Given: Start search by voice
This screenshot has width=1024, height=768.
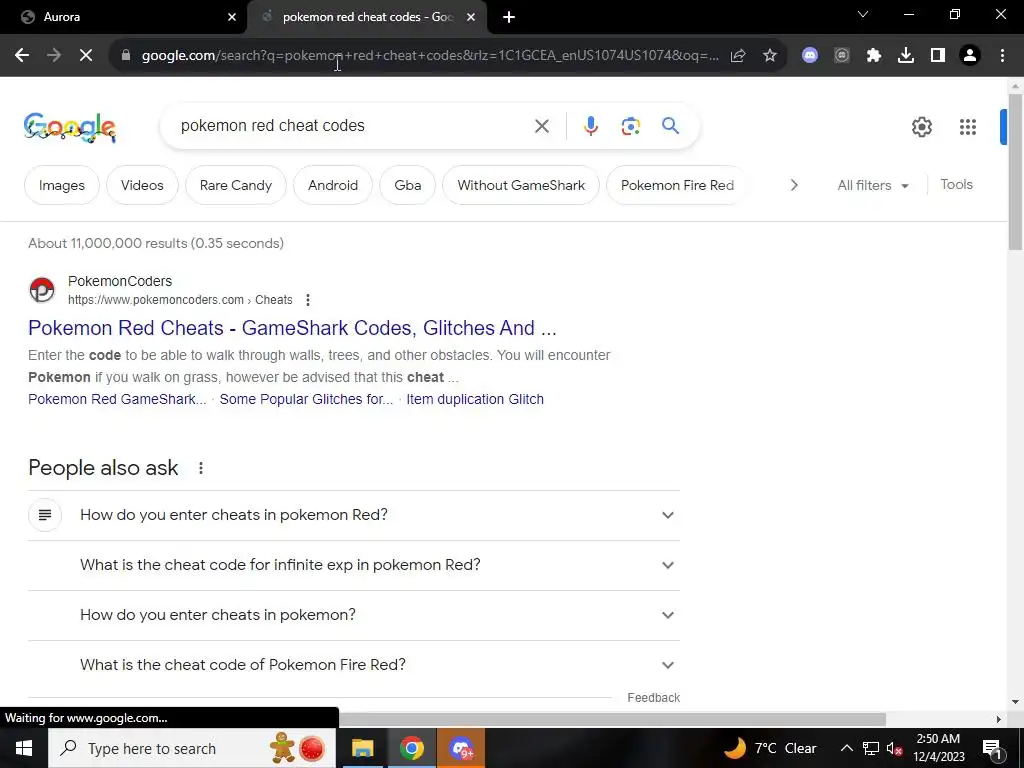Looking at the screenshot, I should click(591, 126).
